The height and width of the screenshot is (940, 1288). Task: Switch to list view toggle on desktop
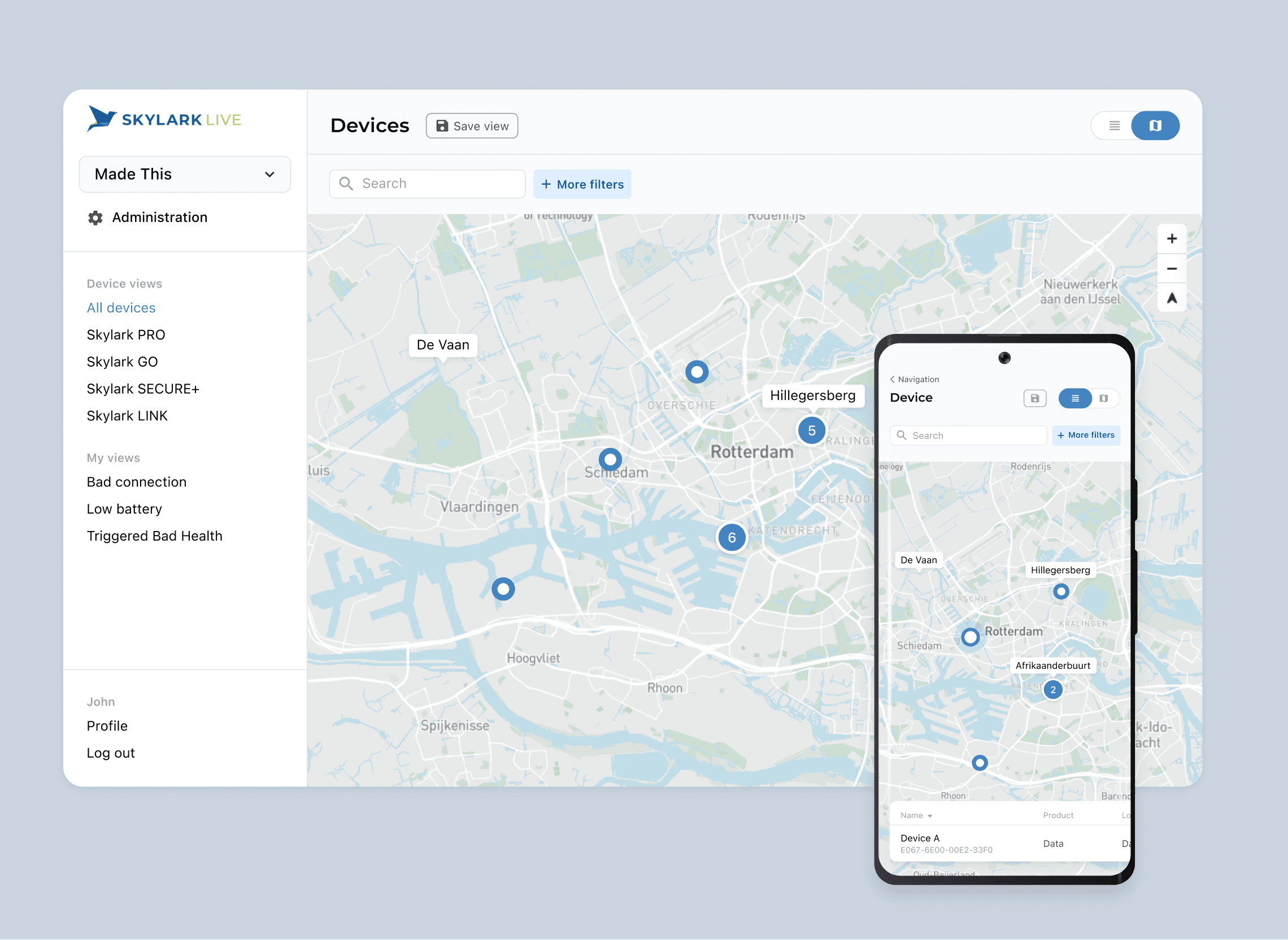point(1114,125)
